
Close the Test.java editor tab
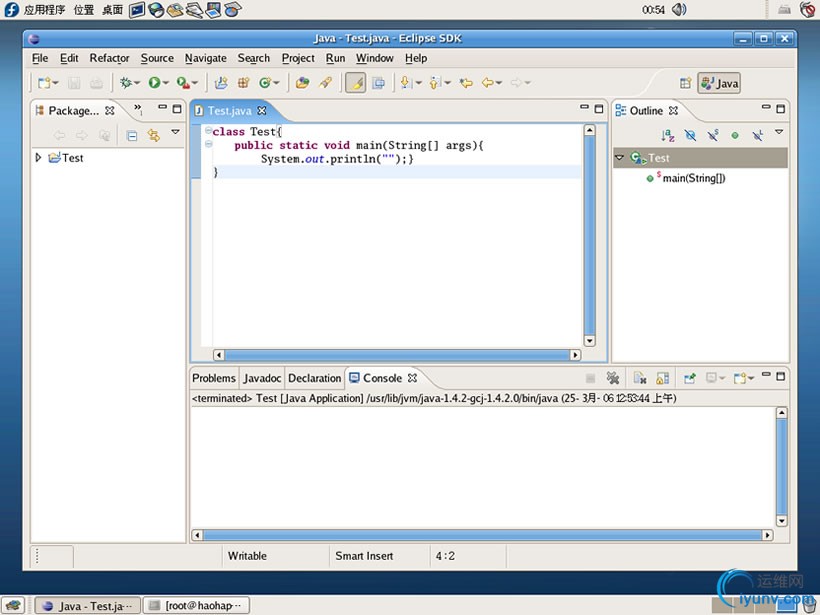pyautogui.click(x=262, y=110)
